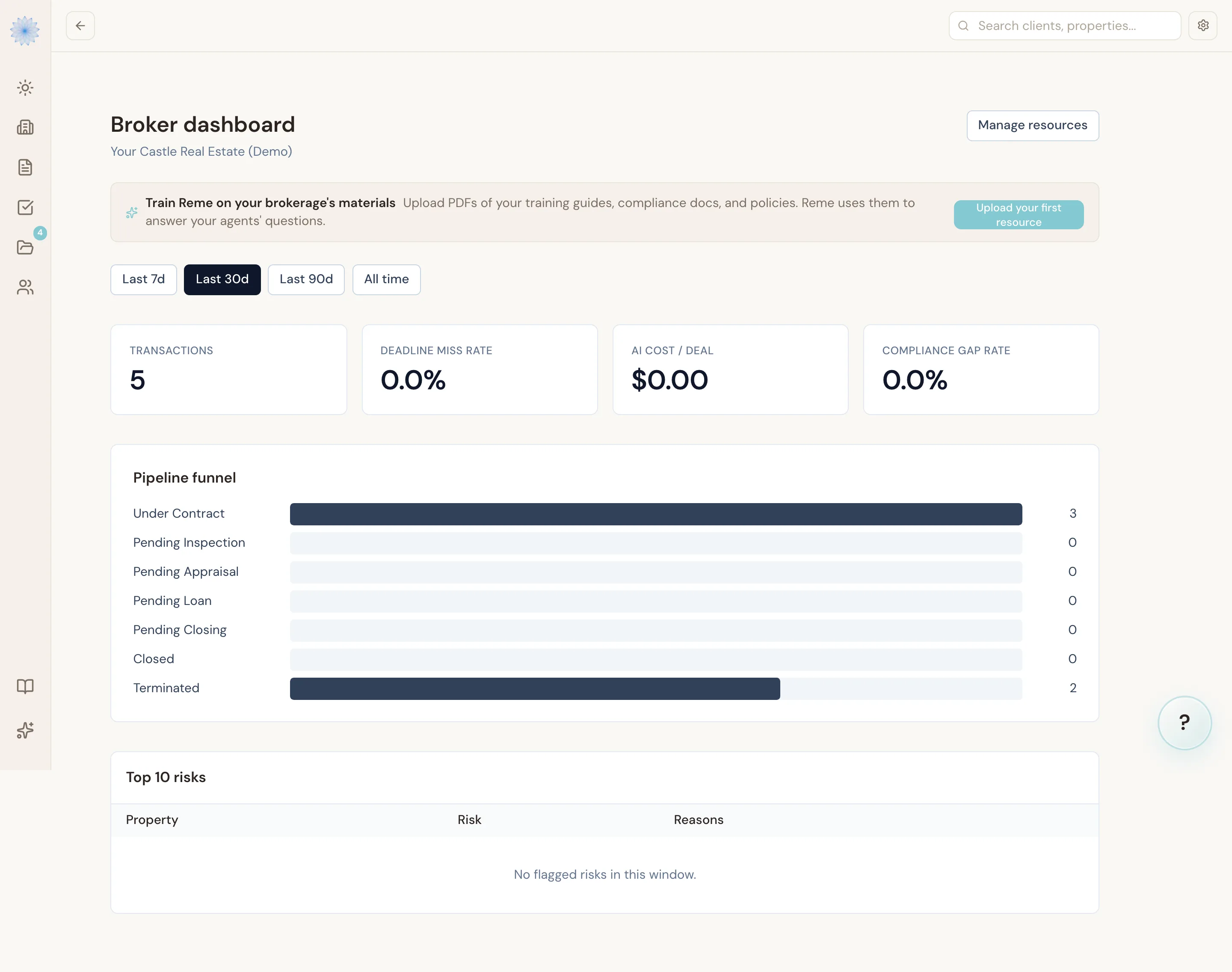1232x972 pixels.
Task: Open the folder icon with badge 4
Action: coord(25,247)
